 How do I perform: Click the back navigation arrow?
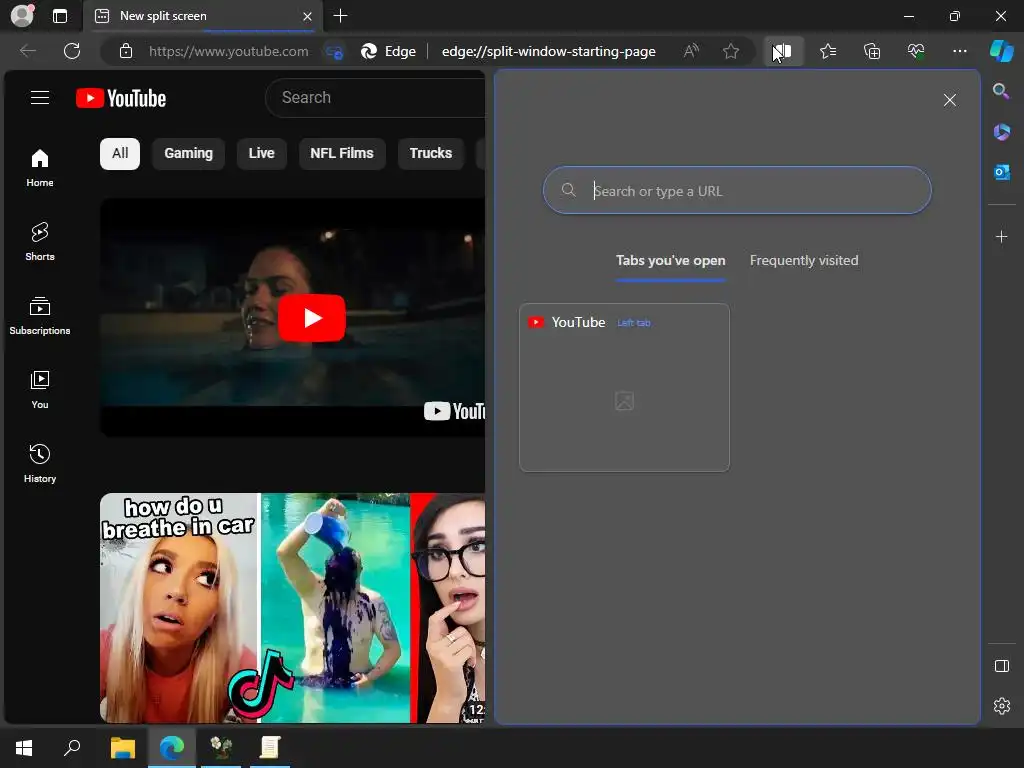pyautogui.click(x=27, y=51)
